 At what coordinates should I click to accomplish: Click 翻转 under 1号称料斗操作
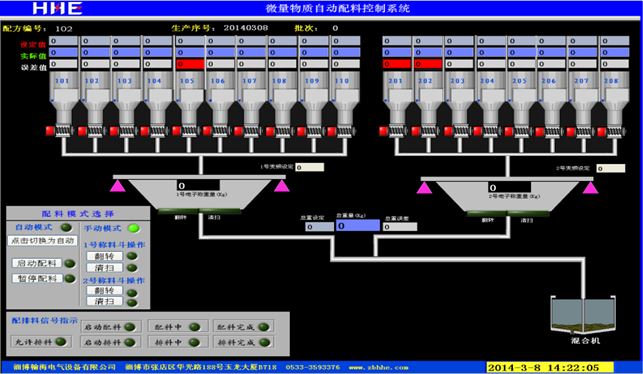105,256
